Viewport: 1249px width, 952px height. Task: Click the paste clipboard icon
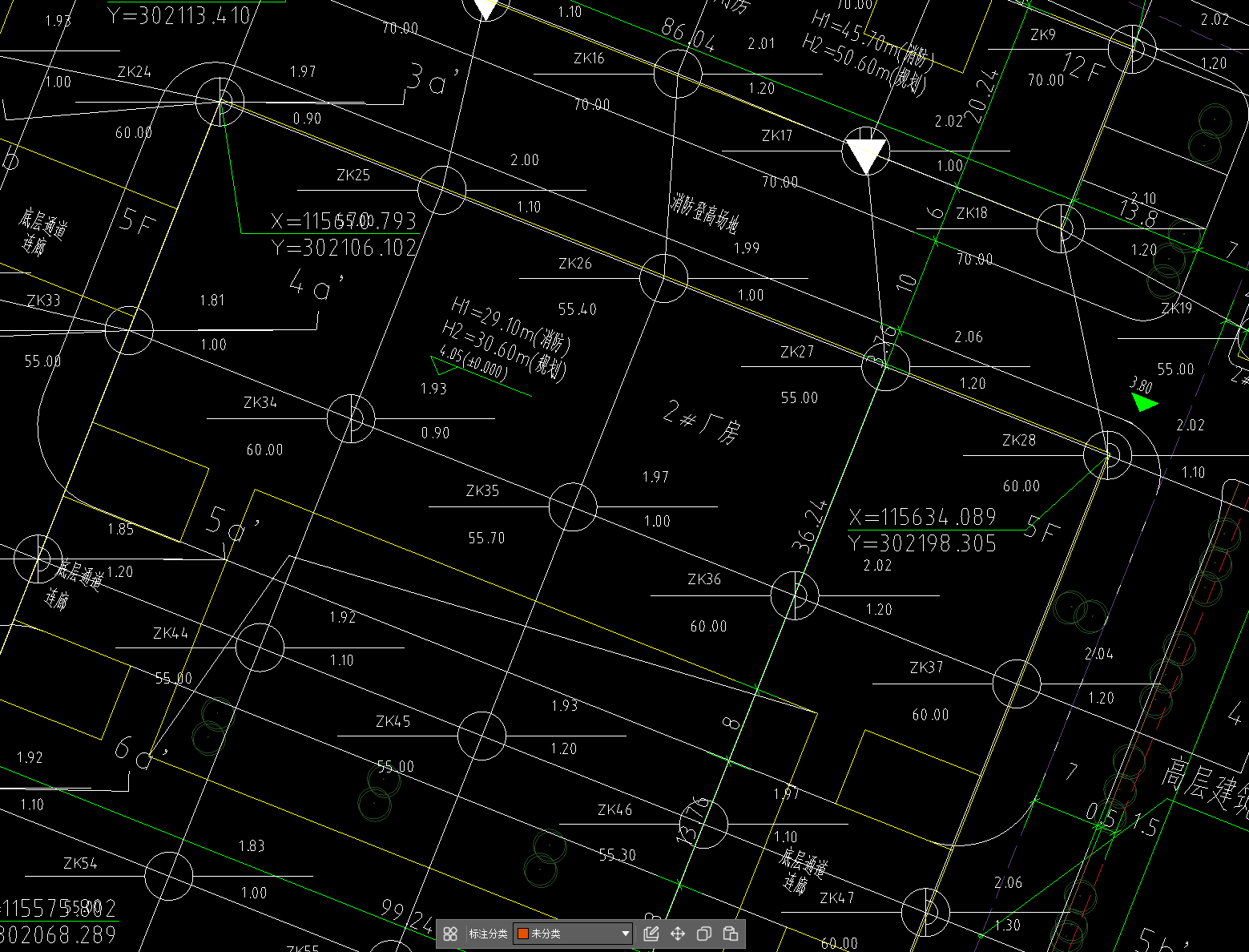click(x=731, y=934)
